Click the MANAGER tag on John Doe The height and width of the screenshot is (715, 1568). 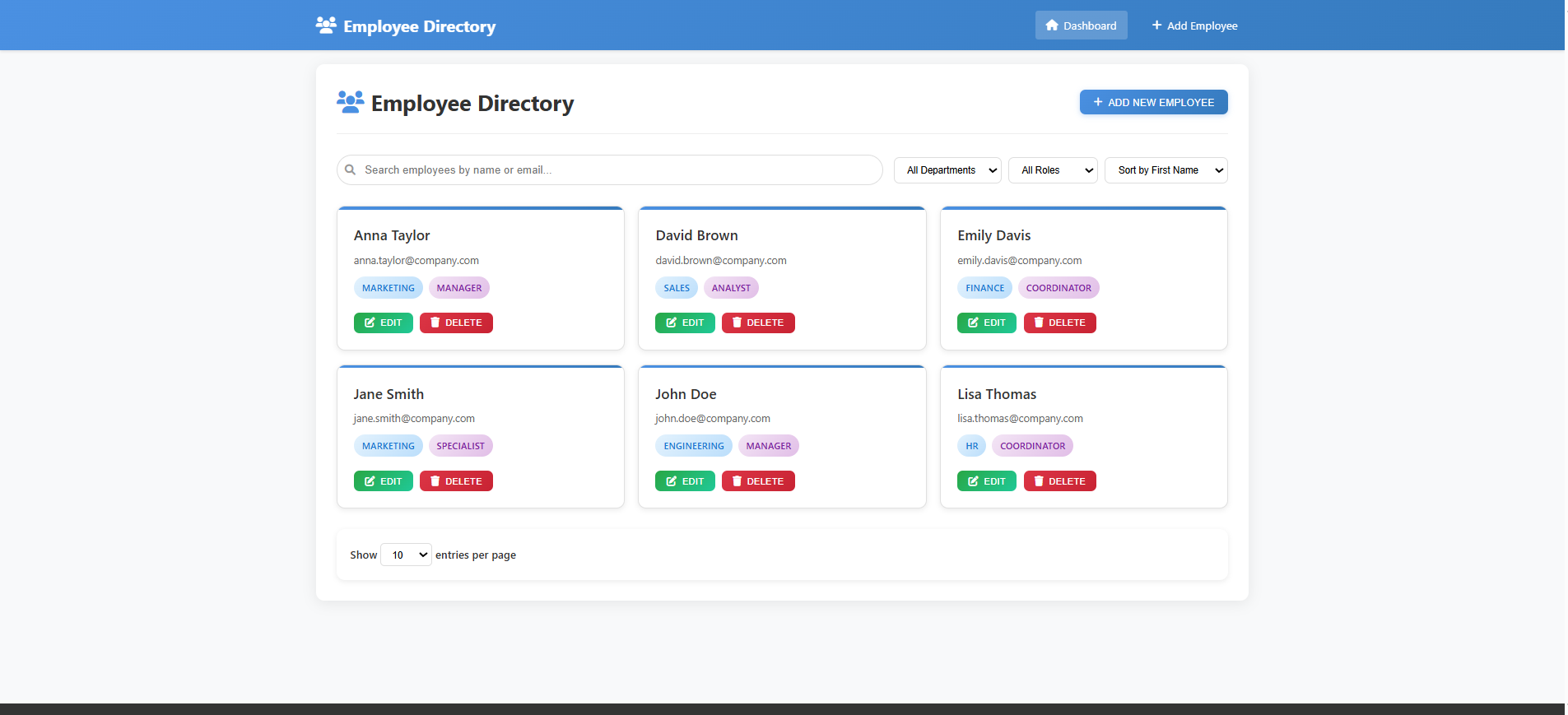pyautogui.click(x=769, y=446)
